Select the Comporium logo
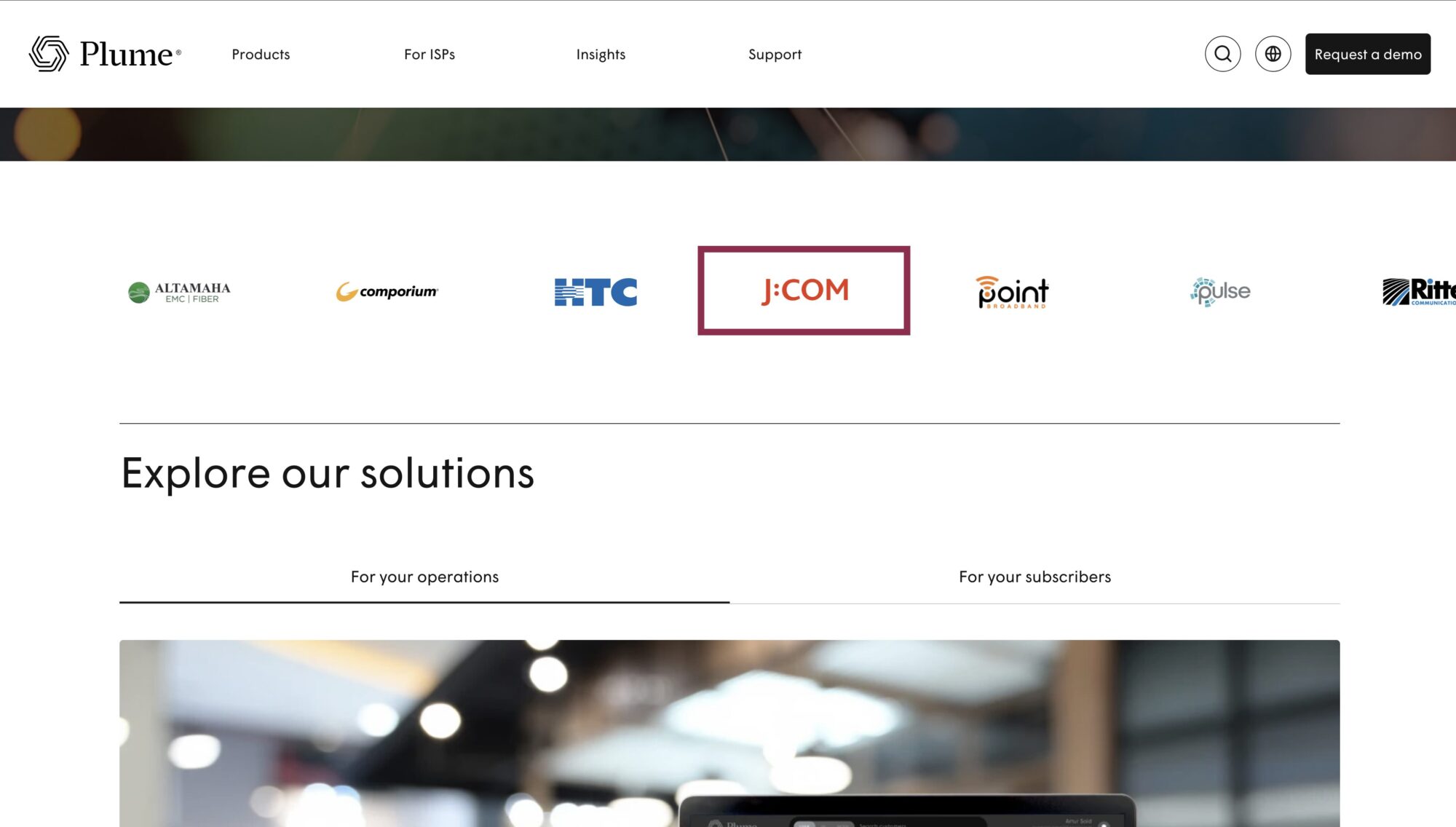The height and width of the screenshot is (827, 1456). click(387, 291)
